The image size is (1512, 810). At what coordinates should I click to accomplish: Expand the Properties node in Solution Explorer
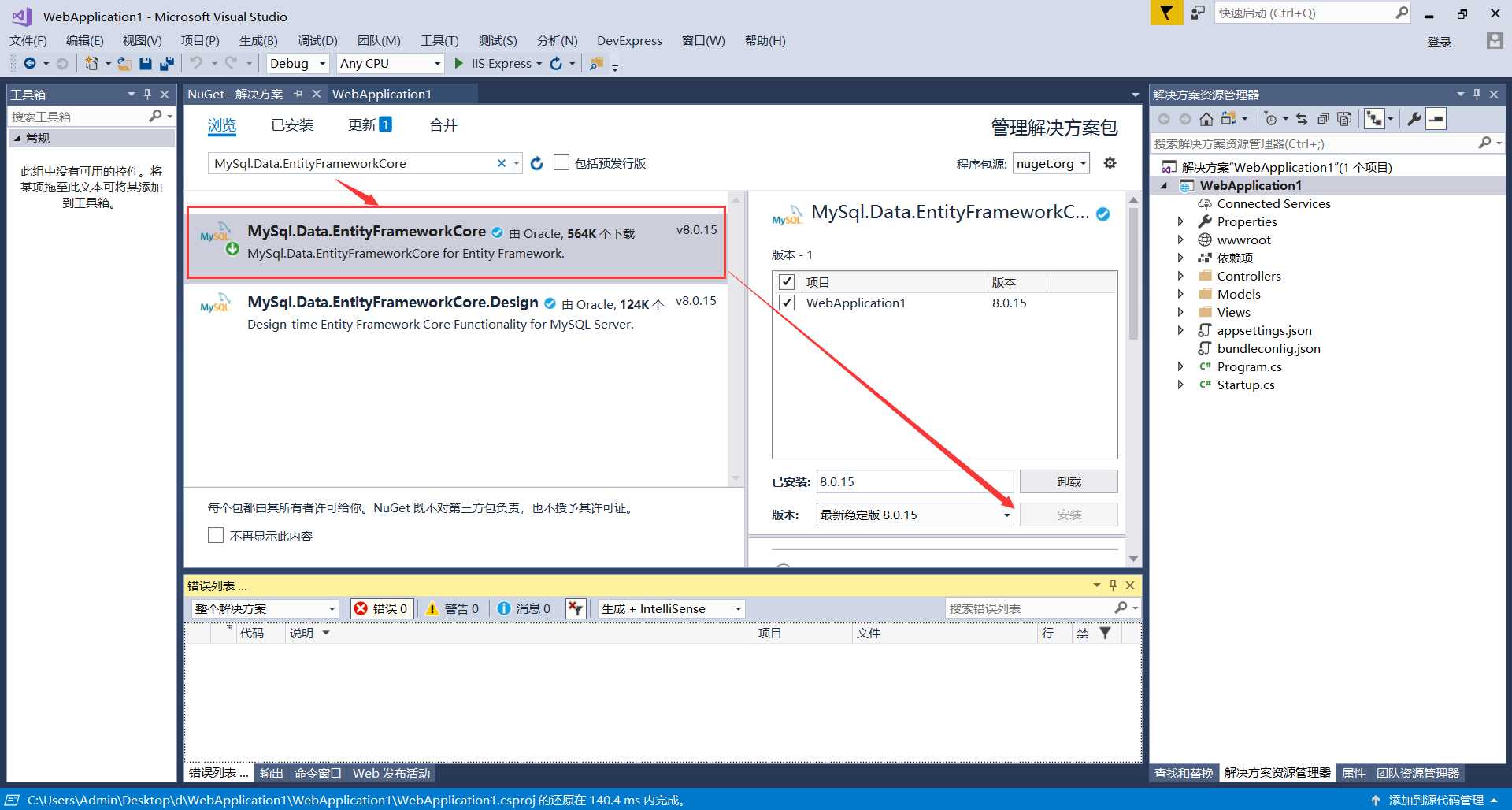click(x=1180, y=221)
